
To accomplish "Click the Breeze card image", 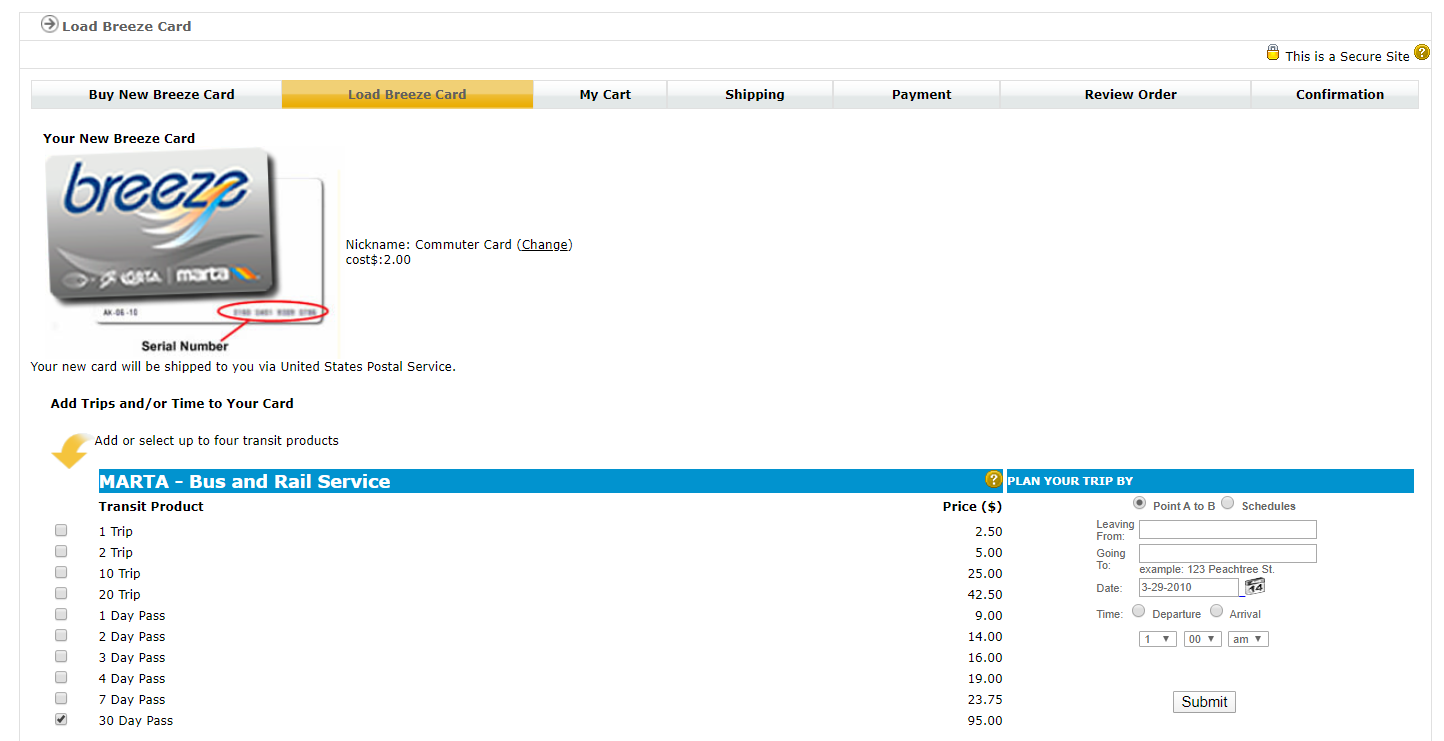I will click(x=189, y=251).
